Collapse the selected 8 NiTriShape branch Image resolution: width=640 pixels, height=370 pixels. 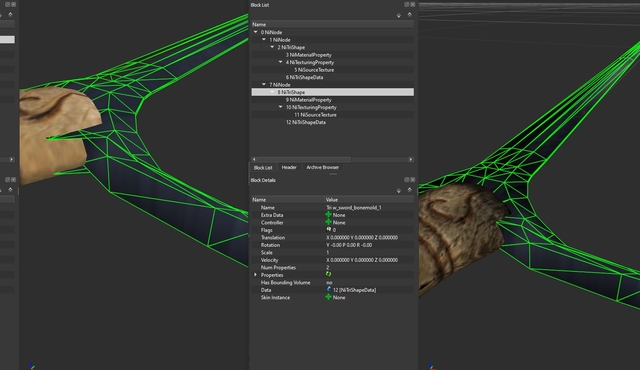click(x=272, y=92)
